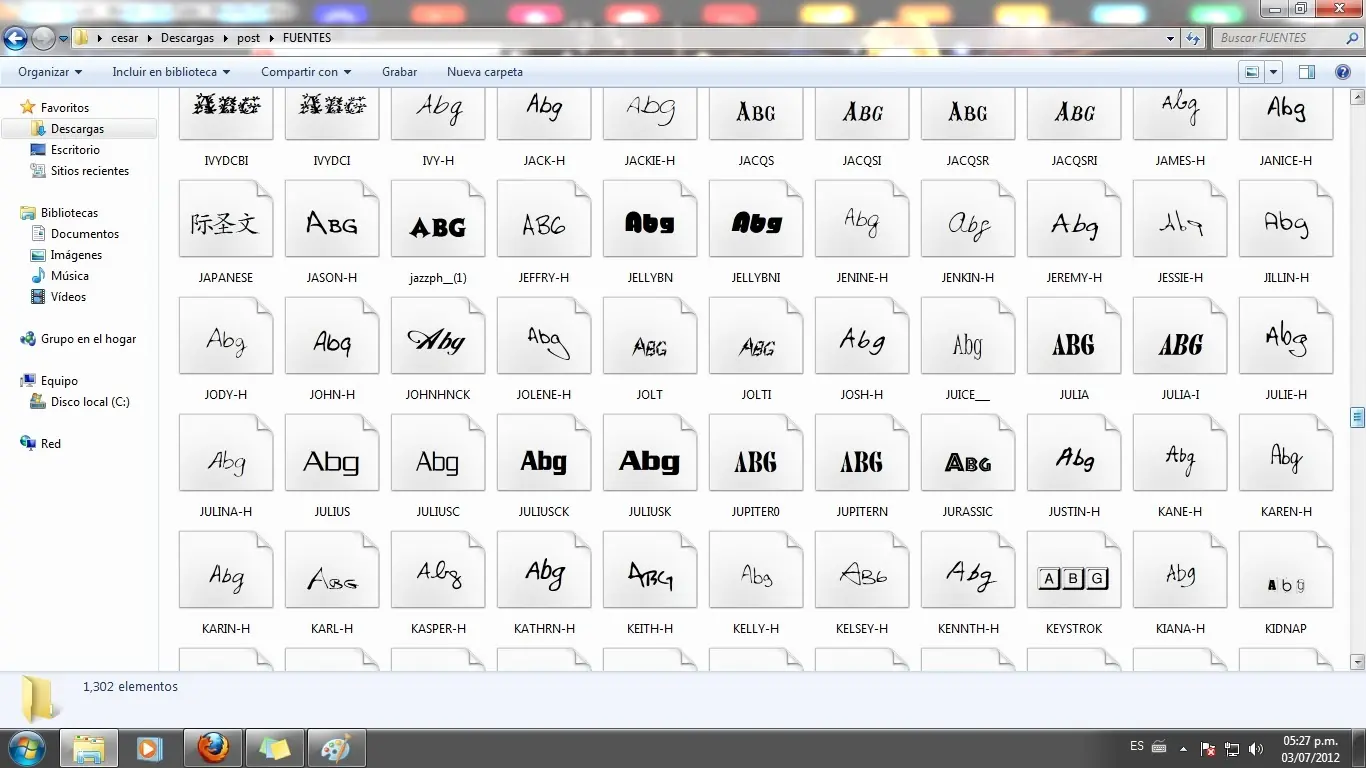Toggle the preview pane
Screen dimensions: 1366x768
(1307, 72)
